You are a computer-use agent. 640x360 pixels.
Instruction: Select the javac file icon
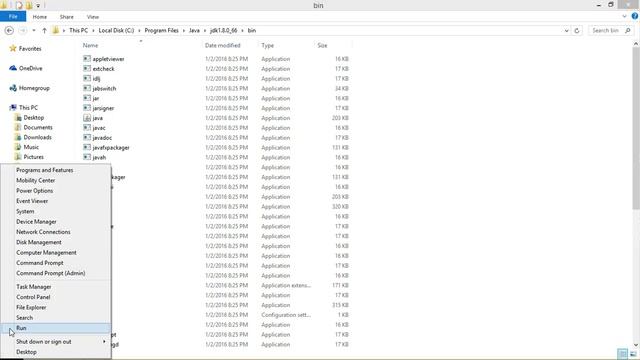coord(87,128)
